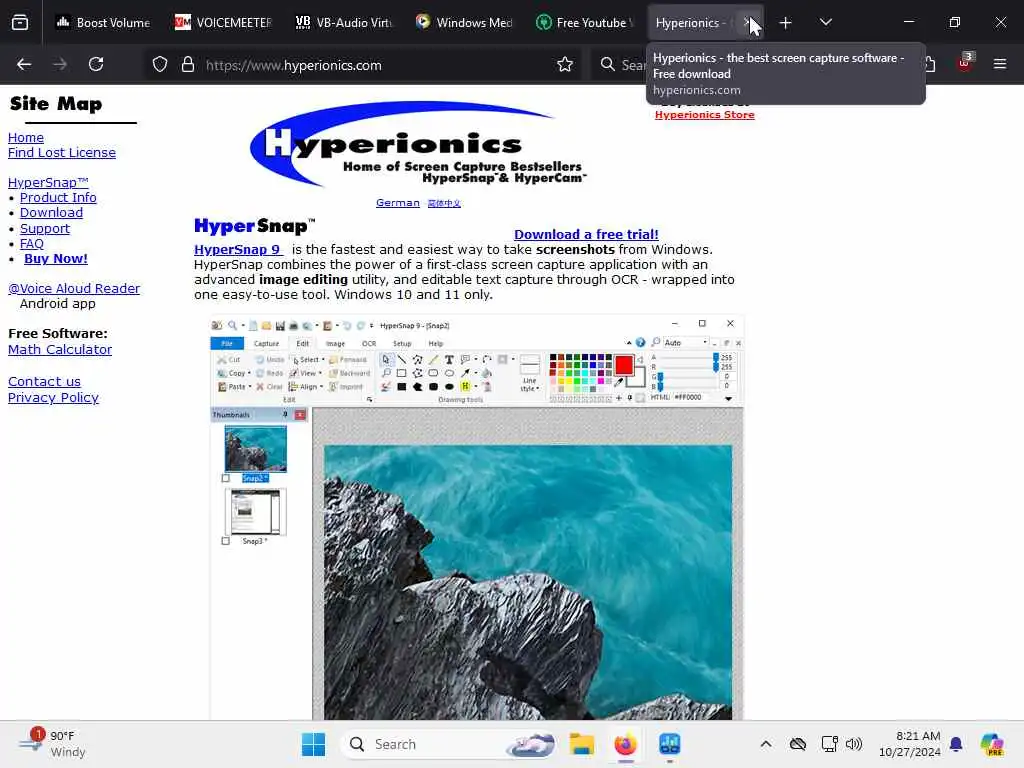The height and width of the screenshot is (768, 1024).
Task: Close the Thumbnails panel with red X
Action: coord(300,415)
